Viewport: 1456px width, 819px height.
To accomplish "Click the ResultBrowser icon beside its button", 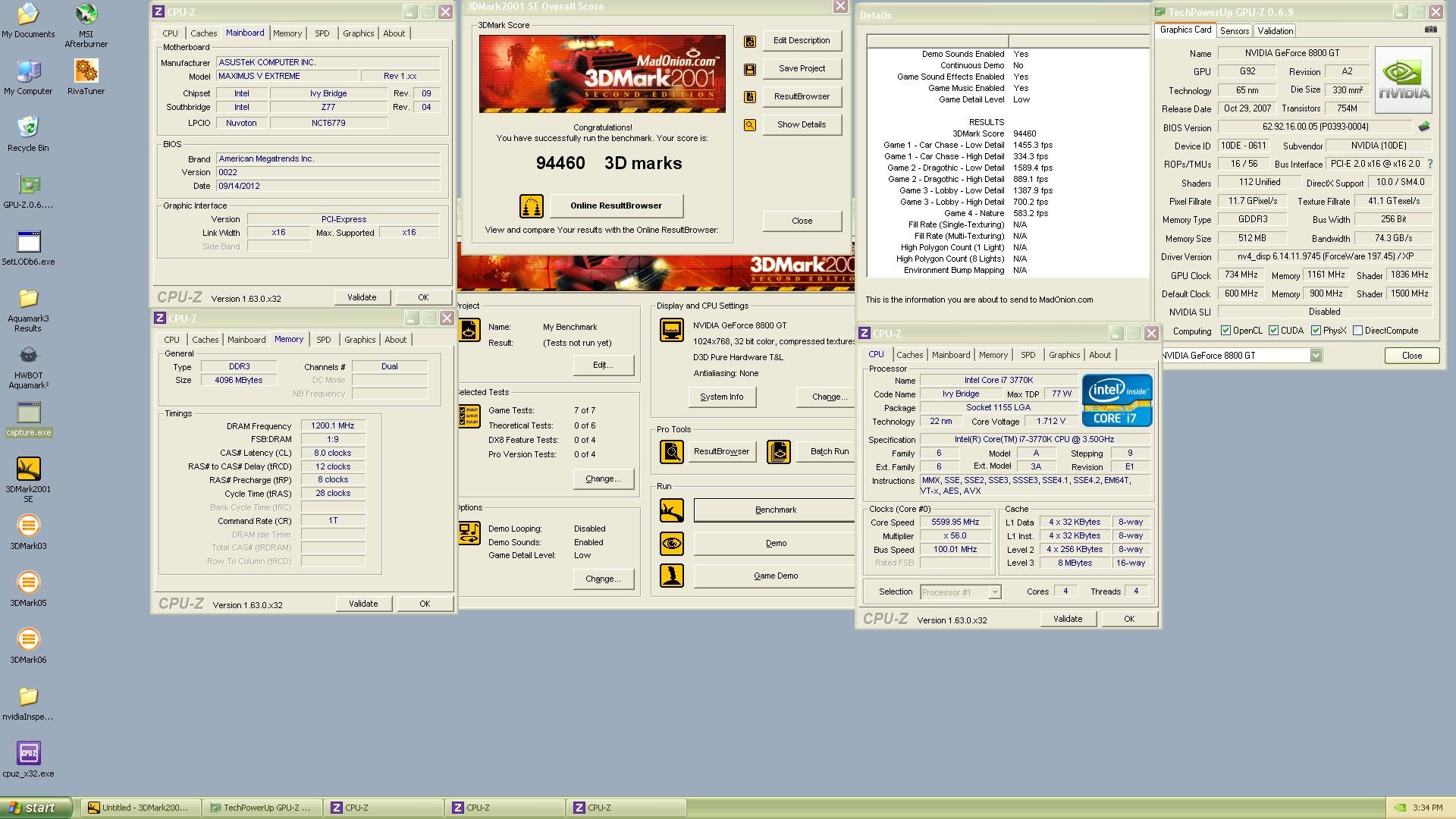I will point(749,97).
